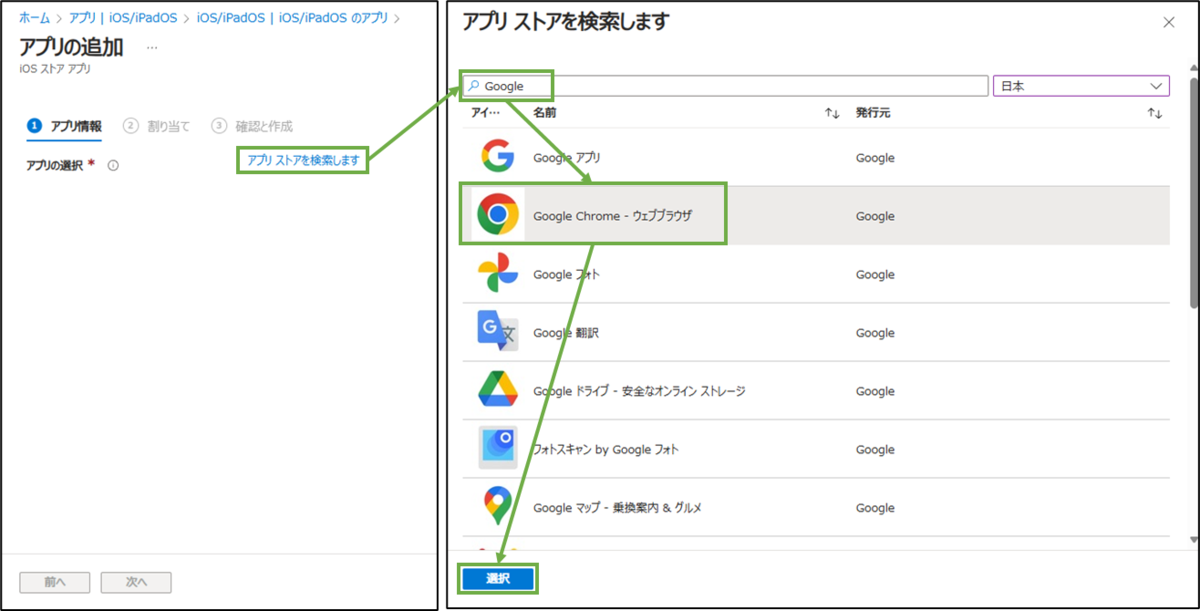Click the Google search input field
The height and width of the screenshot is (611, 1200).
725,86
